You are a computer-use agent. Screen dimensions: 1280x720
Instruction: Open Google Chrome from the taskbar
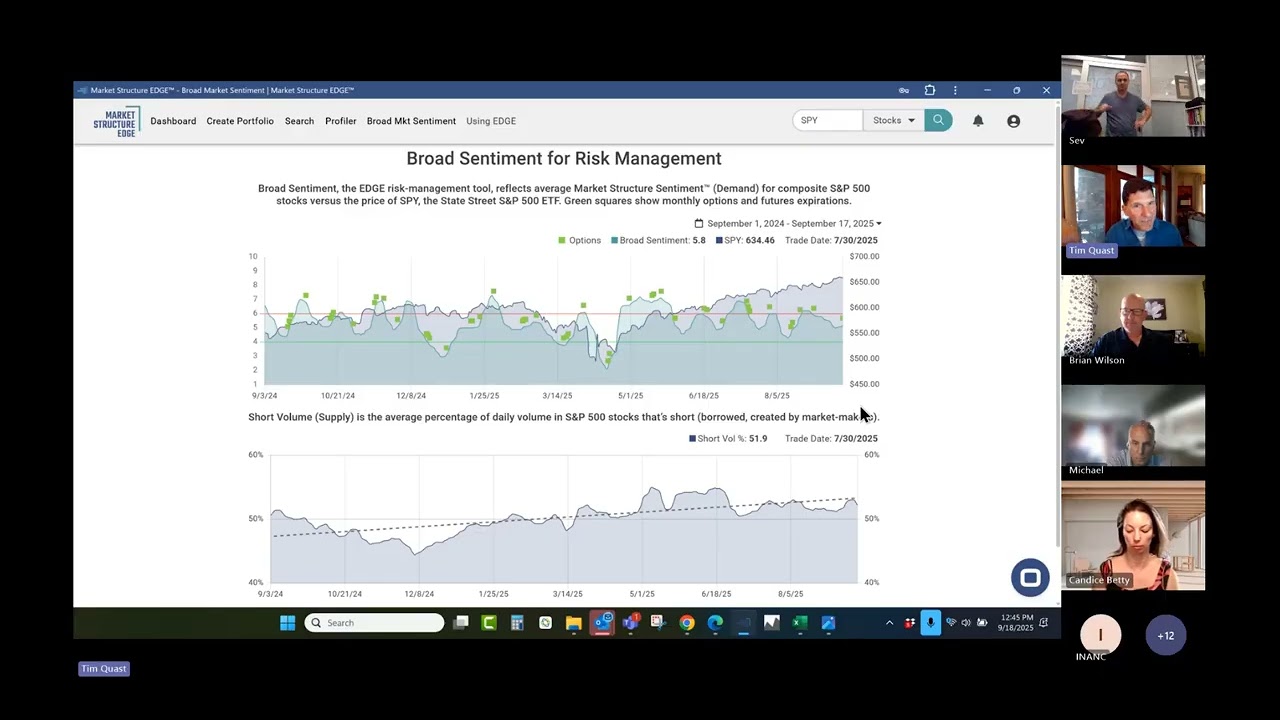coord(686,623)
